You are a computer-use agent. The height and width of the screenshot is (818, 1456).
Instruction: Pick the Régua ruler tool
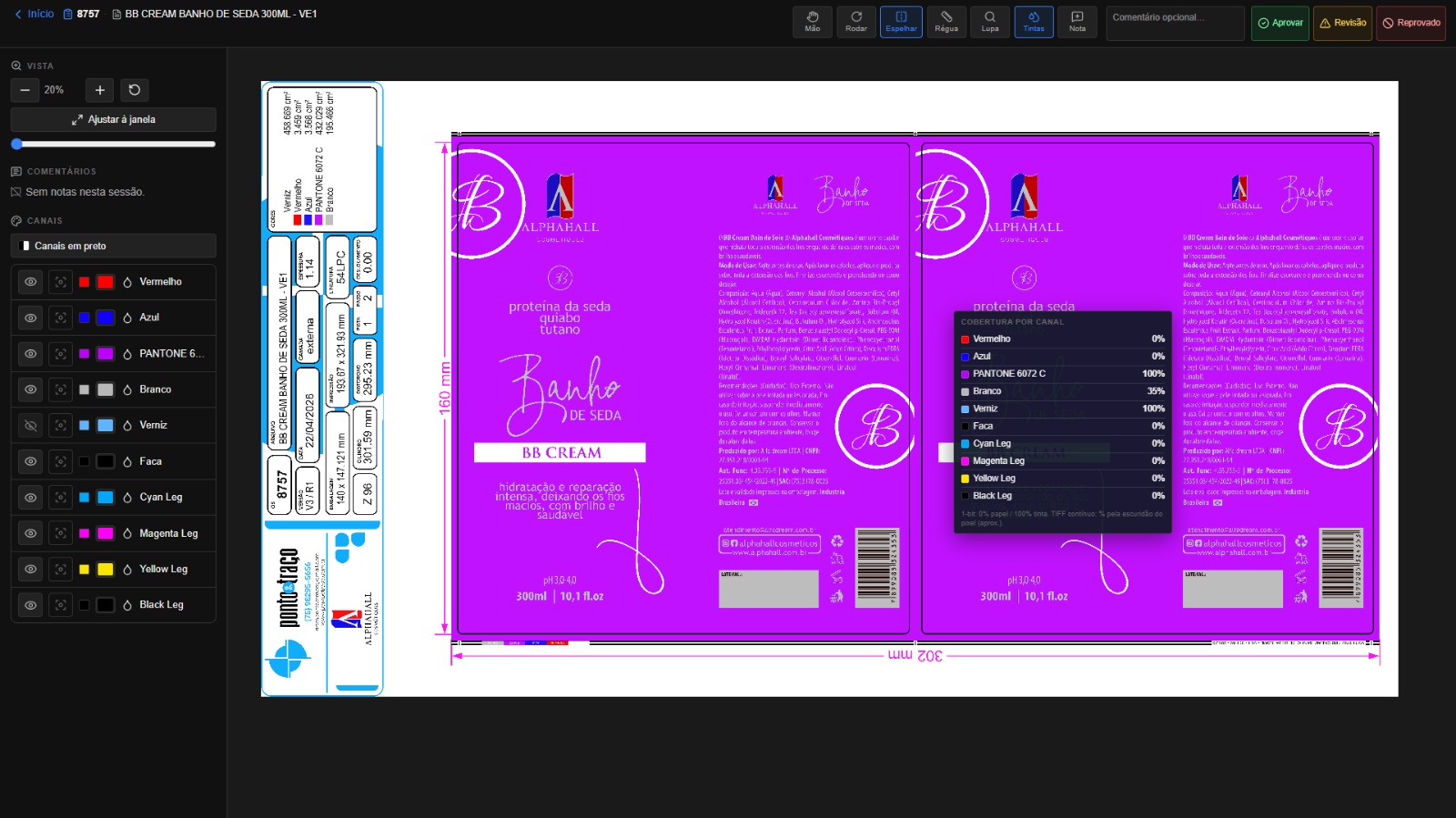click(946, 22)
